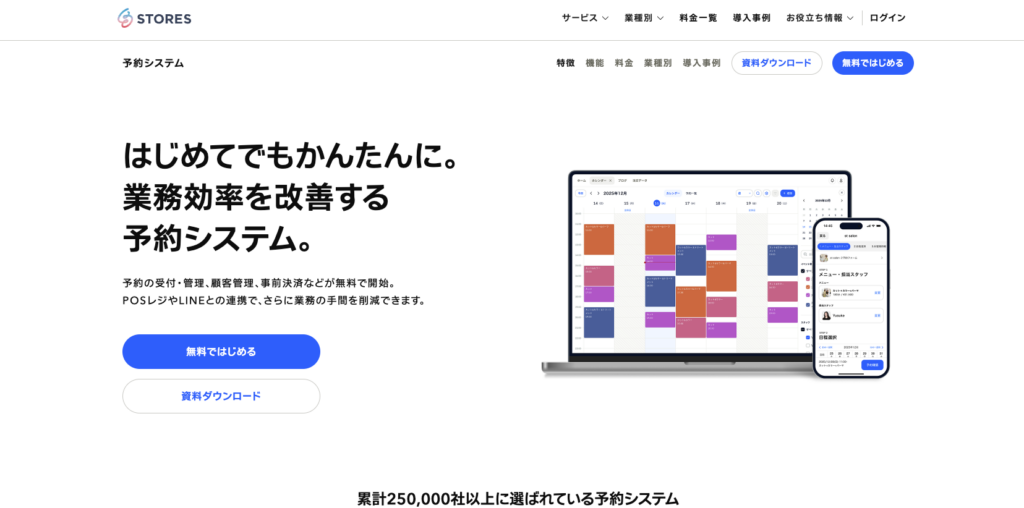Image resolution: width=1024 pixels, height=508 pixels.
Task: Expand the 業種別 dropdown in top navigation
Action: [x=643, y=18]
